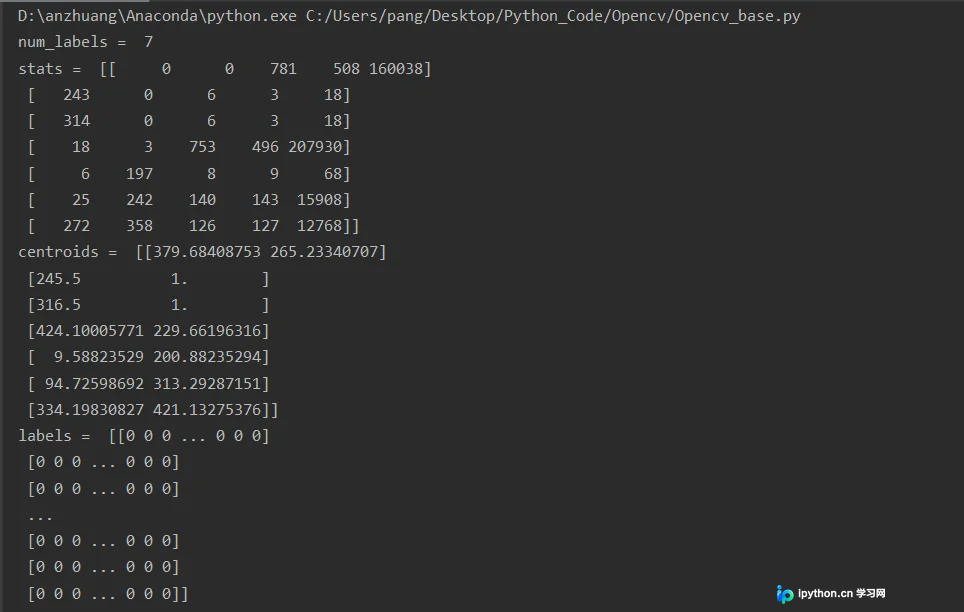Click the stats value 140

pyautogui.click(x=202, y=200)
